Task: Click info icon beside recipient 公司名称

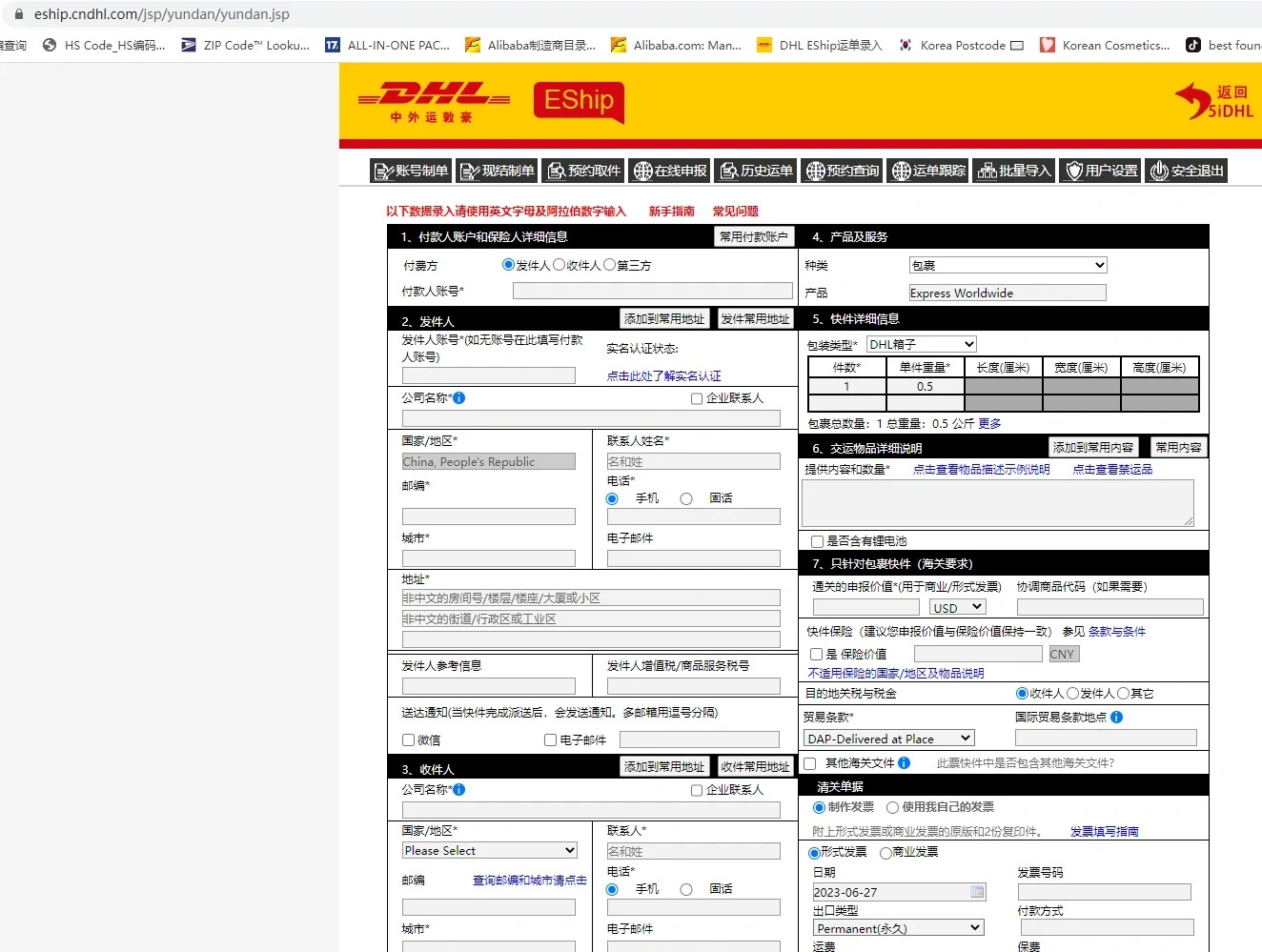Action: tap(458, 789)
